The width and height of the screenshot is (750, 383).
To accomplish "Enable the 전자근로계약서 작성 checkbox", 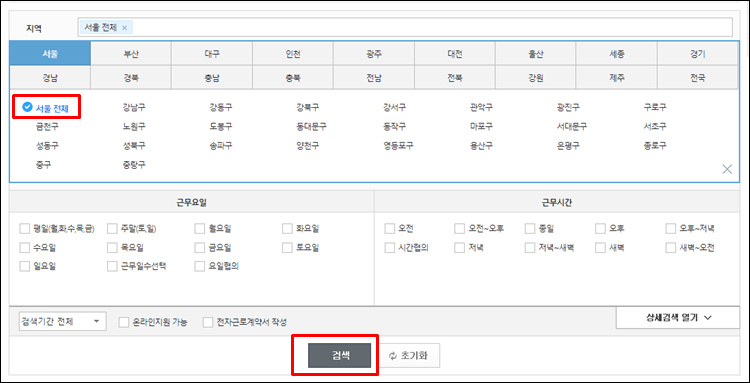I will click(x=208, y=322).
